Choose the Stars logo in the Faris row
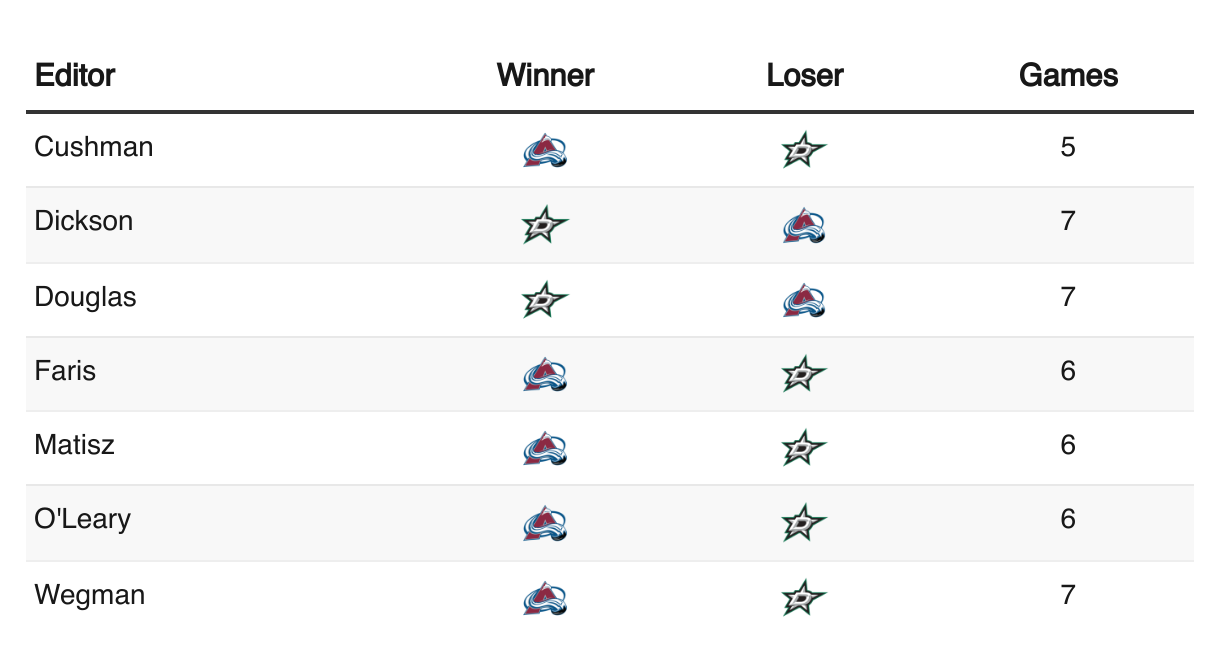The width and height of the screenshot is (1220, 660). [804, 375]
